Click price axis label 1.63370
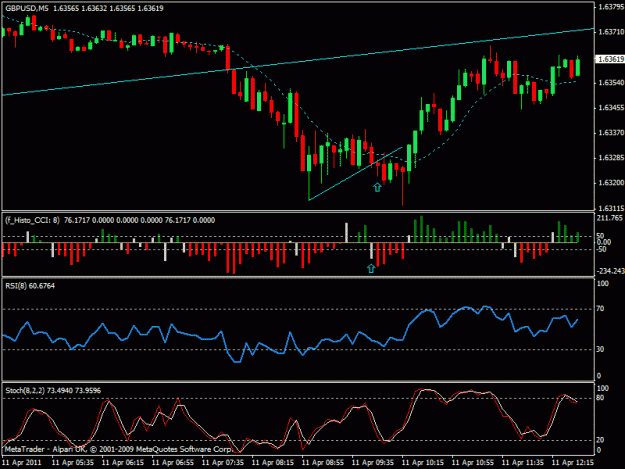 pos(611,133)
